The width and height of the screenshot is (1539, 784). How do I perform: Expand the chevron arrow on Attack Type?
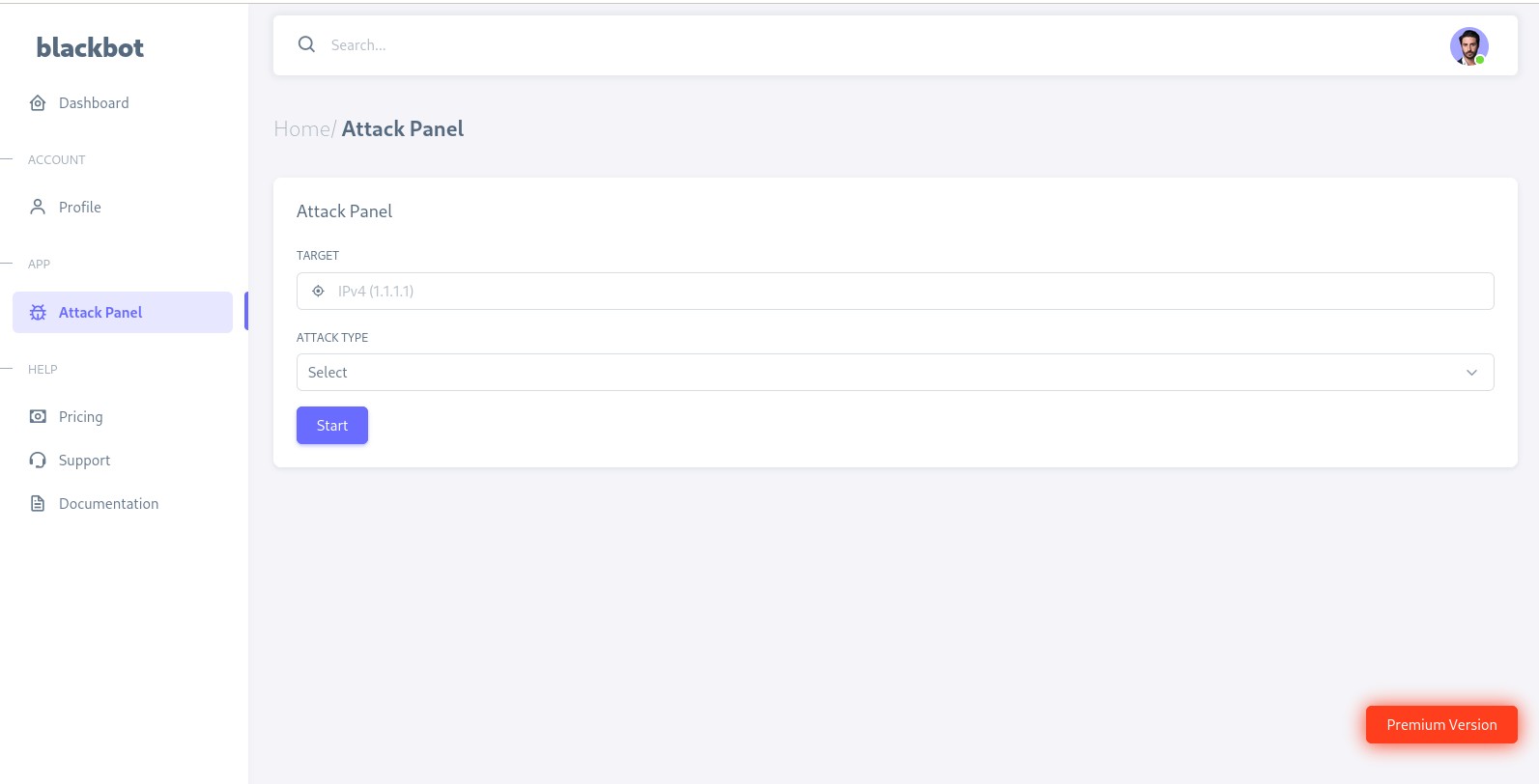[1471, 373]
